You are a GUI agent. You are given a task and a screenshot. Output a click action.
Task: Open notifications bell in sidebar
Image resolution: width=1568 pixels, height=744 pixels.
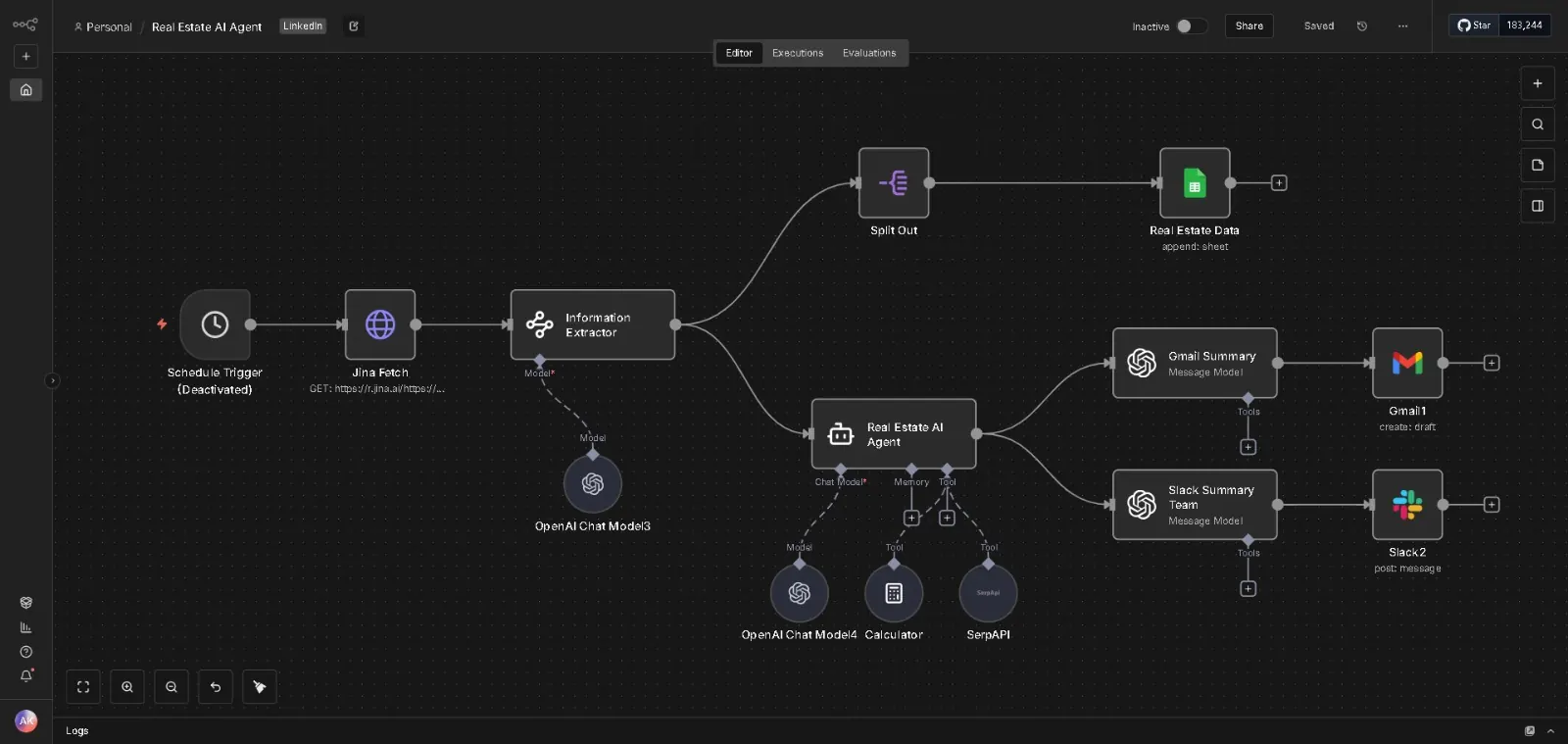tap(26, 675)
